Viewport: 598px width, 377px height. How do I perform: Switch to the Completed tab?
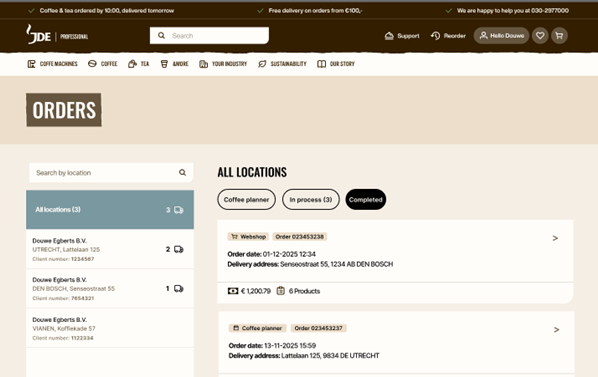click(x=365, y=199)
